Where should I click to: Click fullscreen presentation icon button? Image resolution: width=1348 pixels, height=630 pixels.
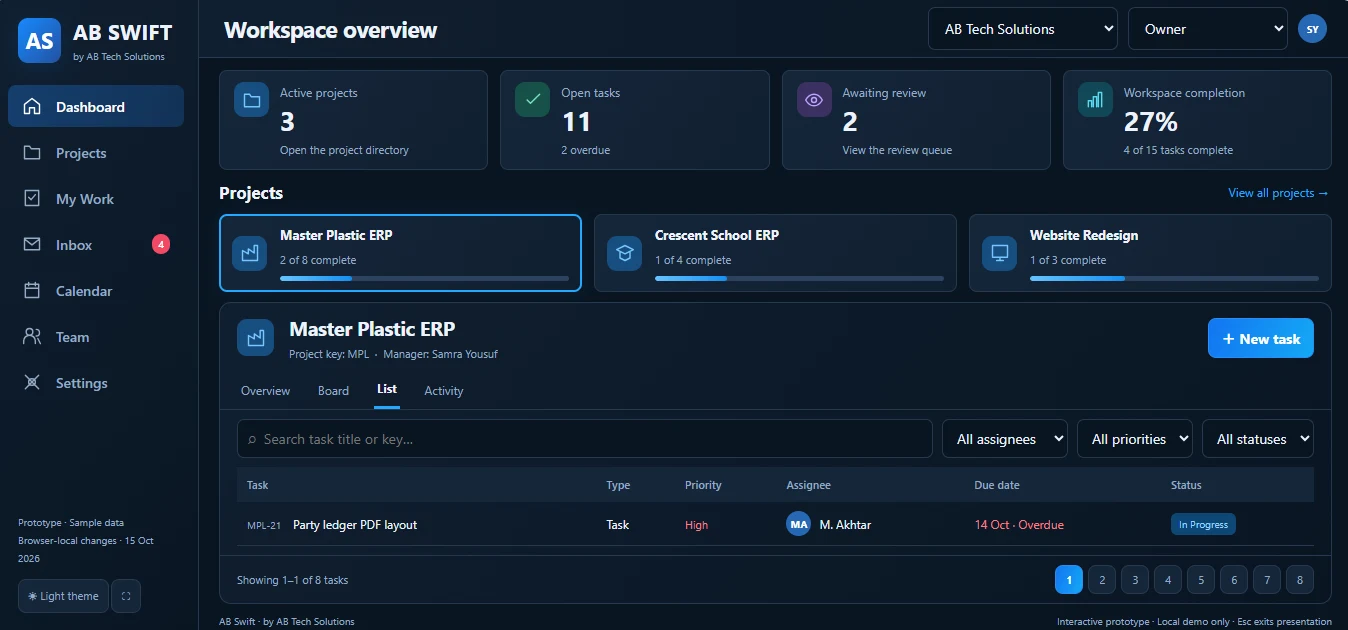click(x=126, y=596)
